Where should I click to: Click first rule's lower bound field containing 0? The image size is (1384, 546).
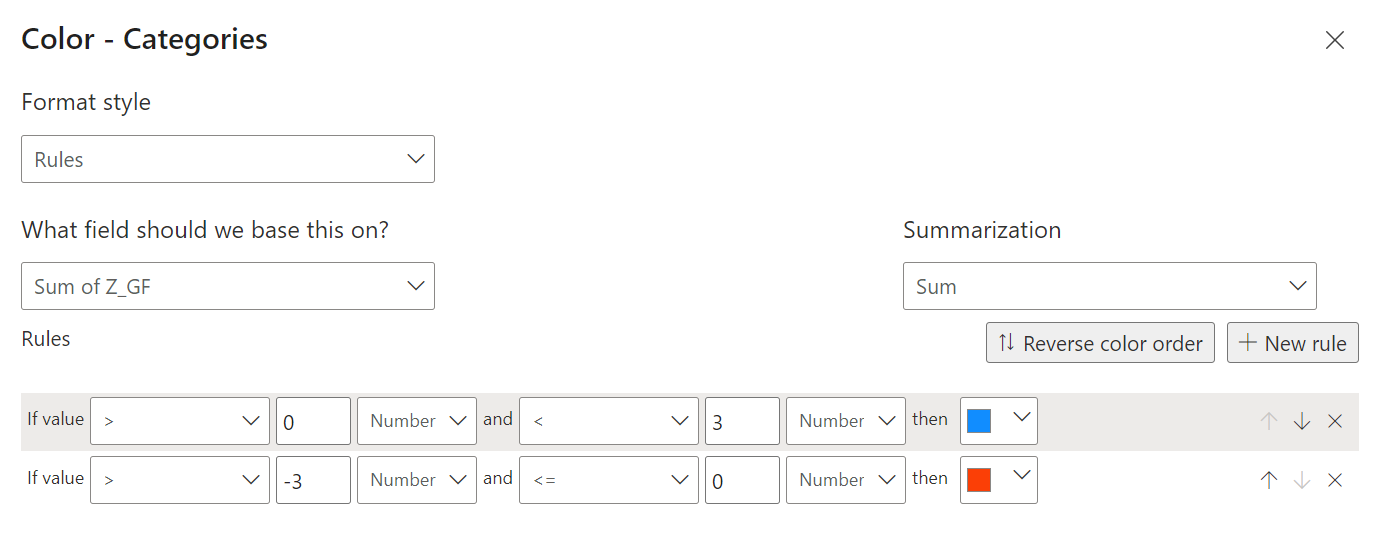point(313,421)
